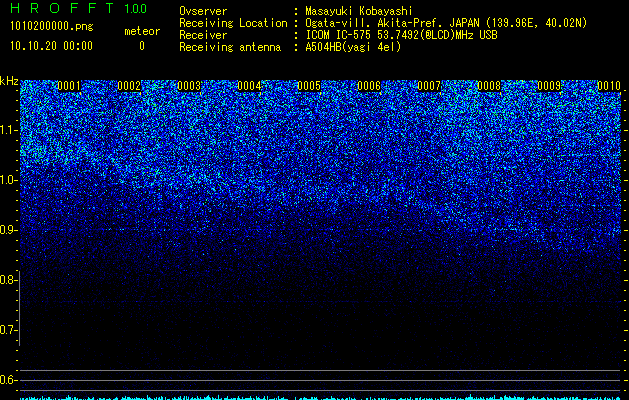The width and height of the screenshot is (629, 400).
Task: Select the 0006 minute marker
Action: click(369, 86)
